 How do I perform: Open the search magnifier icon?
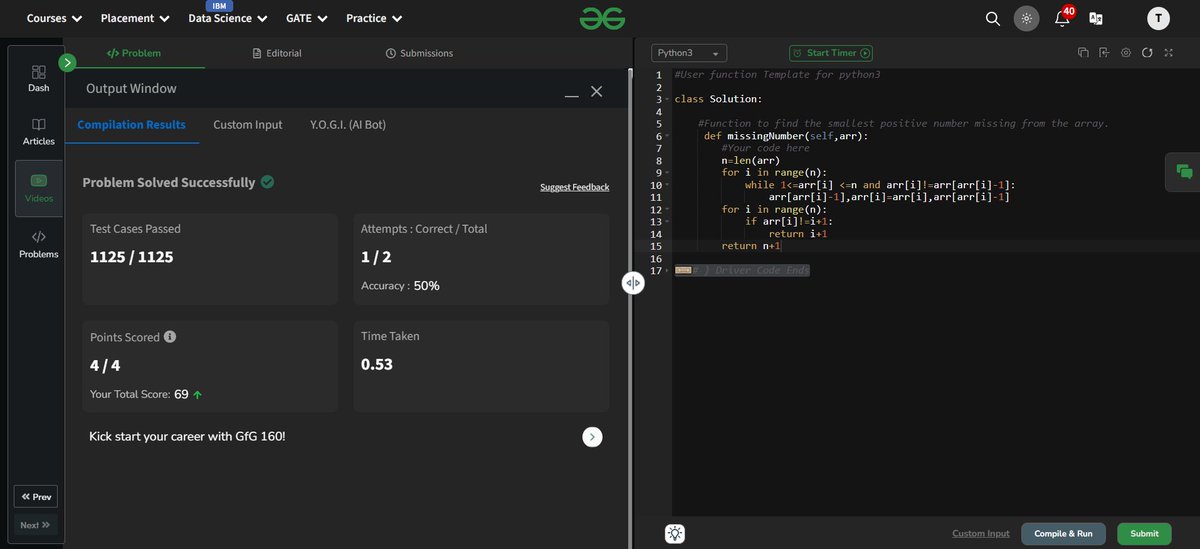pyautogui.click(x=992, y=18)
